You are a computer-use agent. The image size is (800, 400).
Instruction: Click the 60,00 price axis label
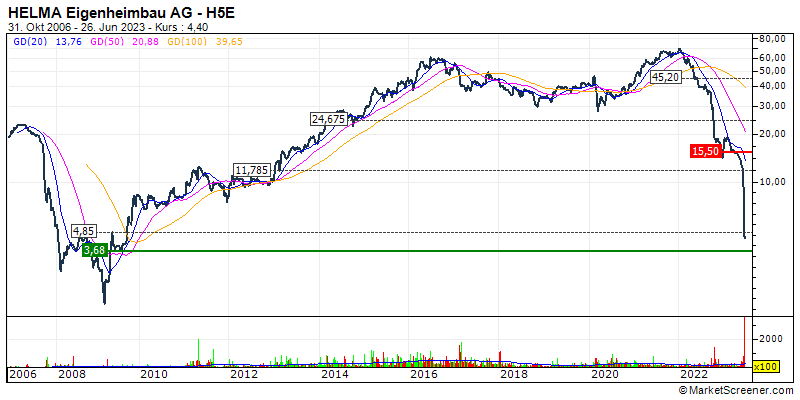(771, 58)
